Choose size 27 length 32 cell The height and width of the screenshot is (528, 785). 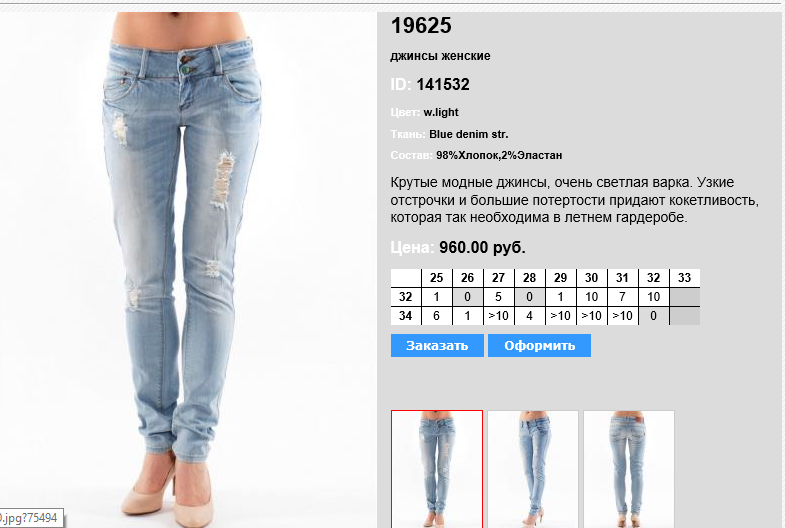pyautogui.click(x=498, y=297)
